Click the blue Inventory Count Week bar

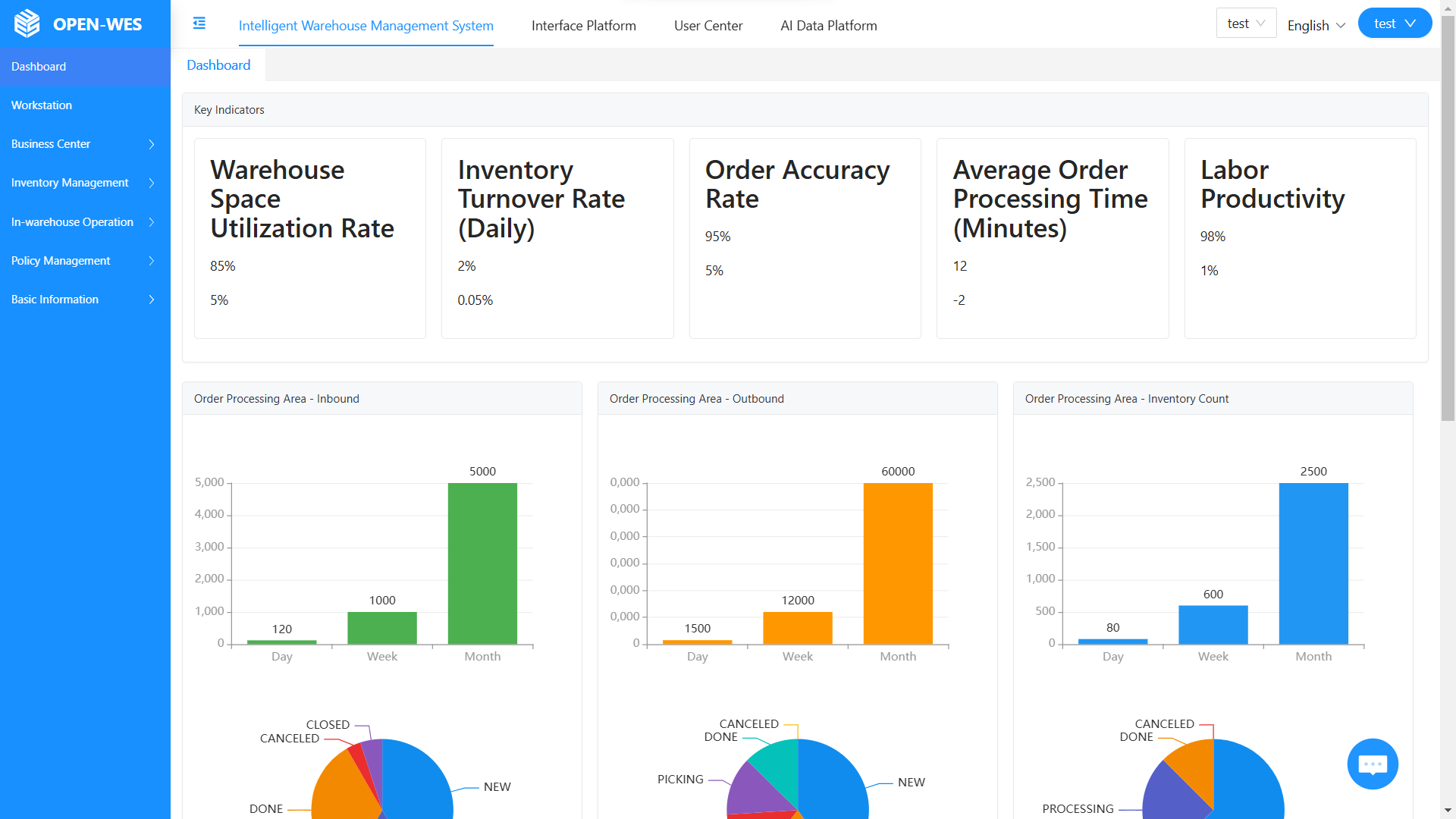coord(1213,625)
